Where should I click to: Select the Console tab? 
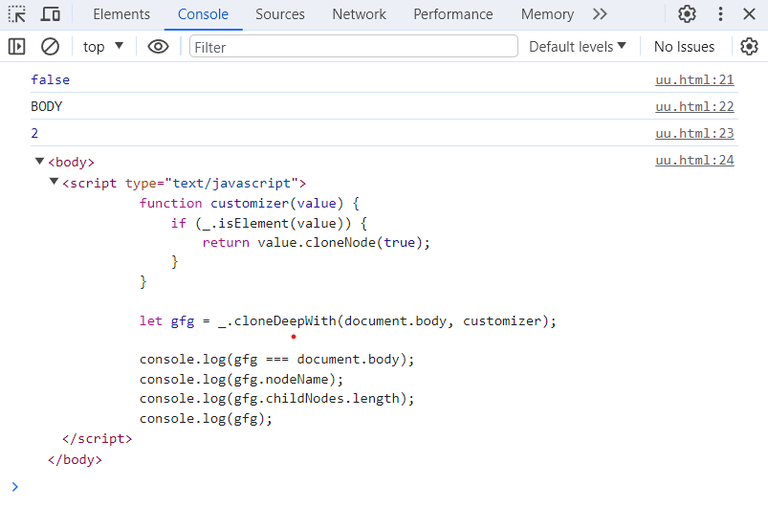point(203,14)
